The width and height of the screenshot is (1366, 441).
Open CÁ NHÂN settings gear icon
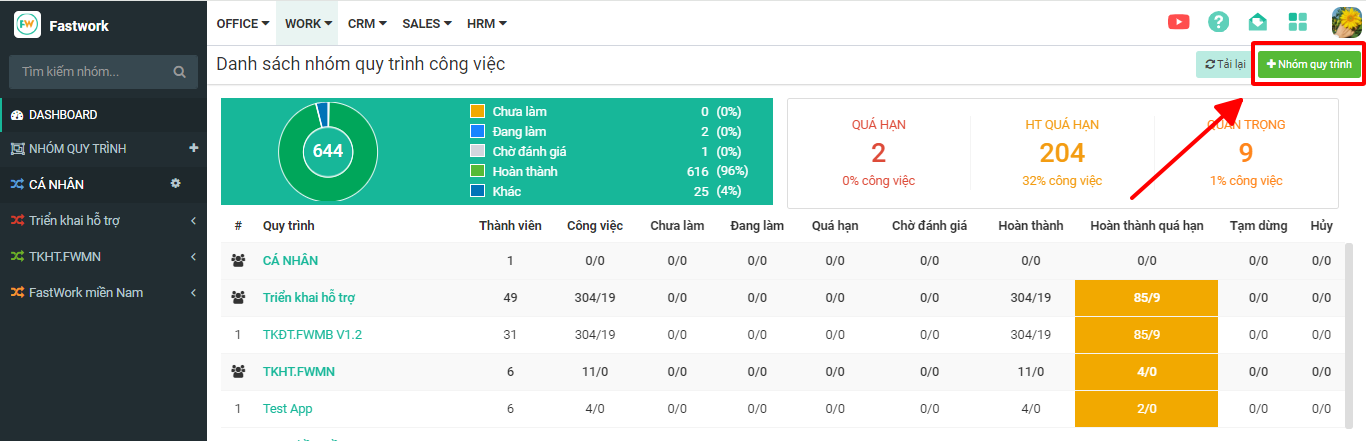pyautogui.click(x=175, y=184)
